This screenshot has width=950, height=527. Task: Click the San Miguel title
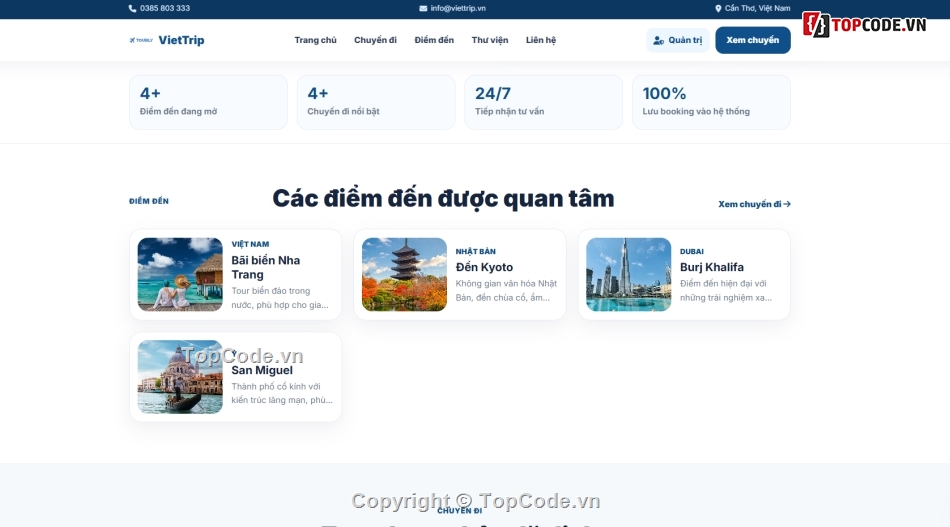pyautogui.click(x=262, y=370)
